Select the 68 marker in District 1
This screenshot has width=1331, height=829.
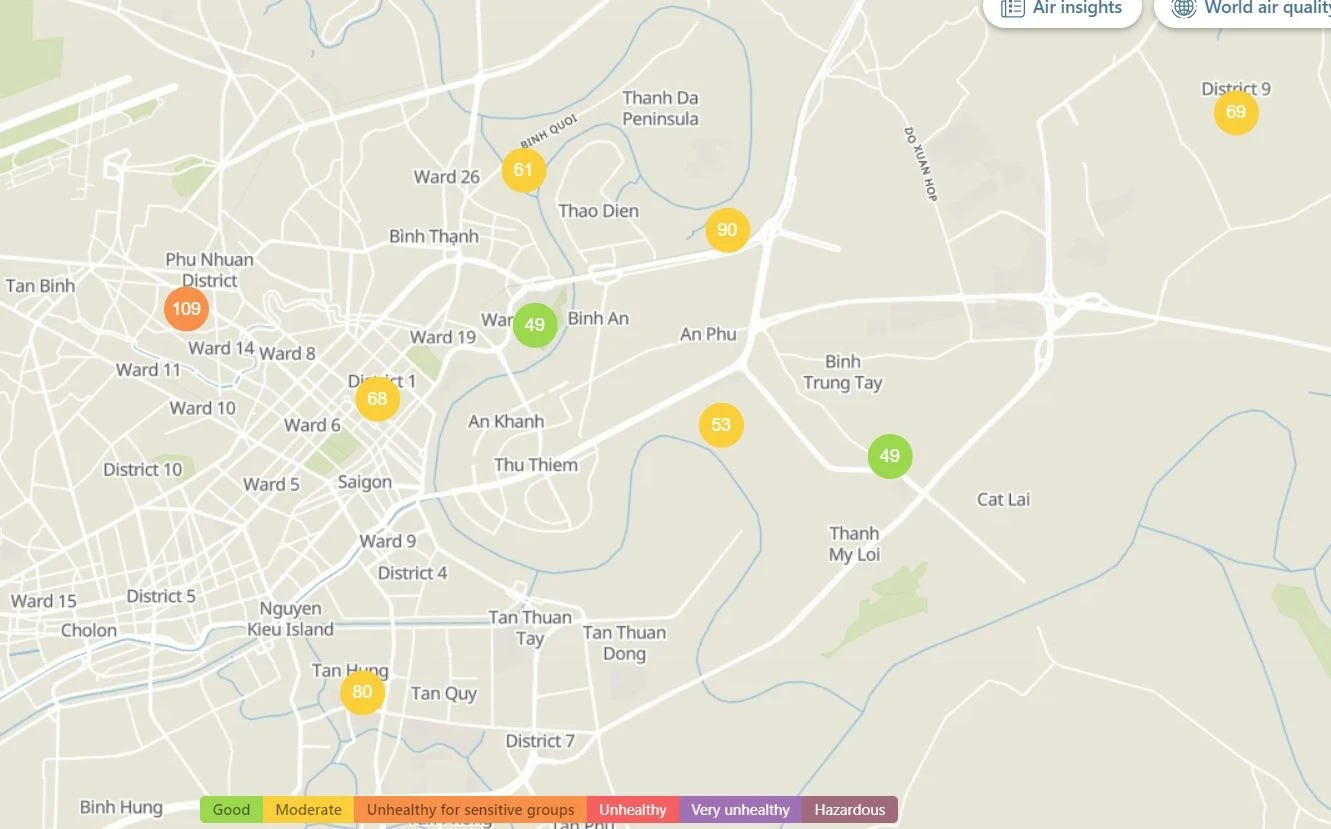(377, 399)
